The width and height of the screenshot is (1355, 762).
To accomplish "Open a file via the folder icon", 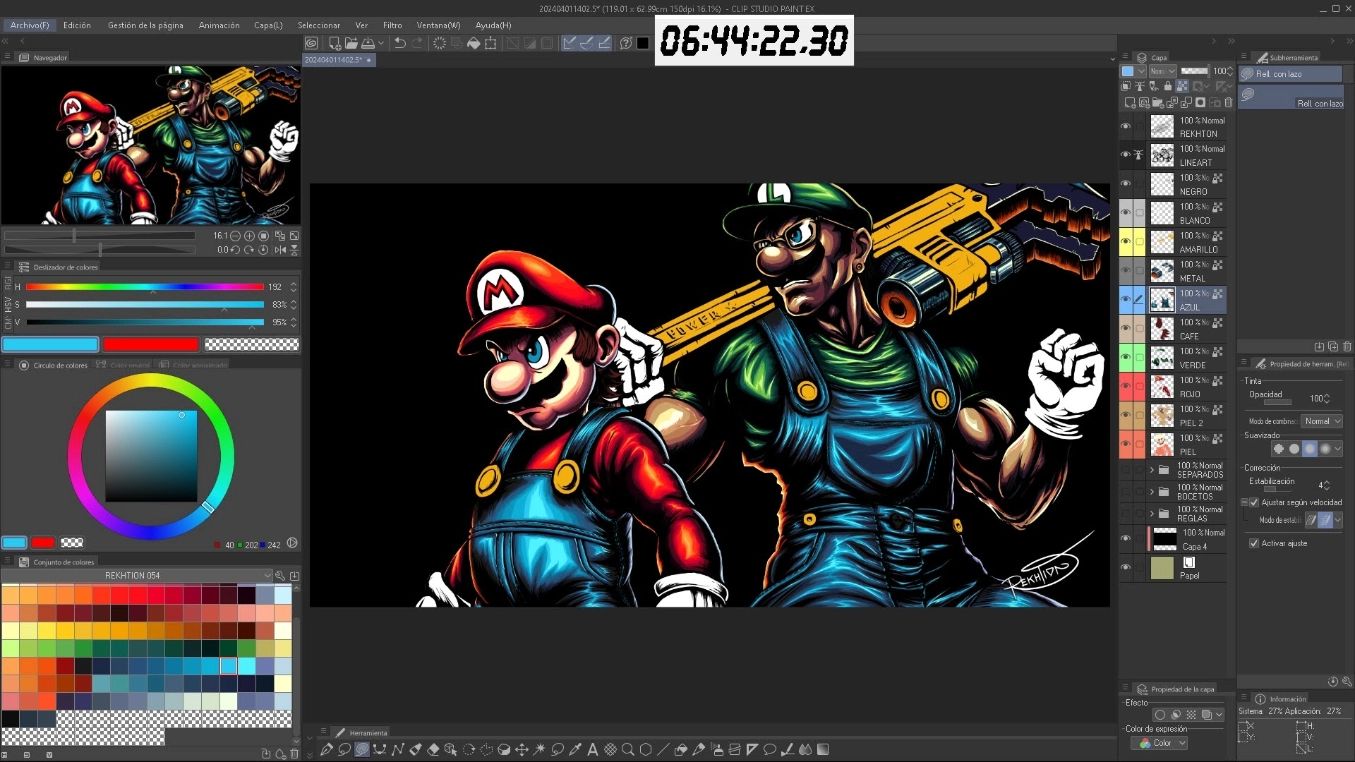I will 353,43.
